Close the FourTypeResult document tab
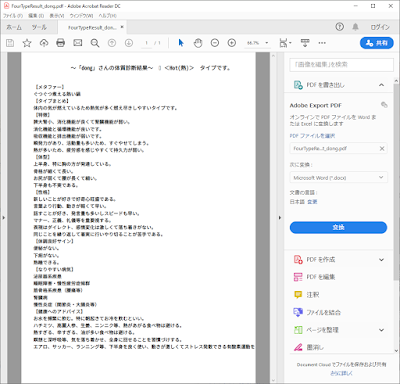The height and width of the screenshot is (384, 400). click(x=122, y=27)
